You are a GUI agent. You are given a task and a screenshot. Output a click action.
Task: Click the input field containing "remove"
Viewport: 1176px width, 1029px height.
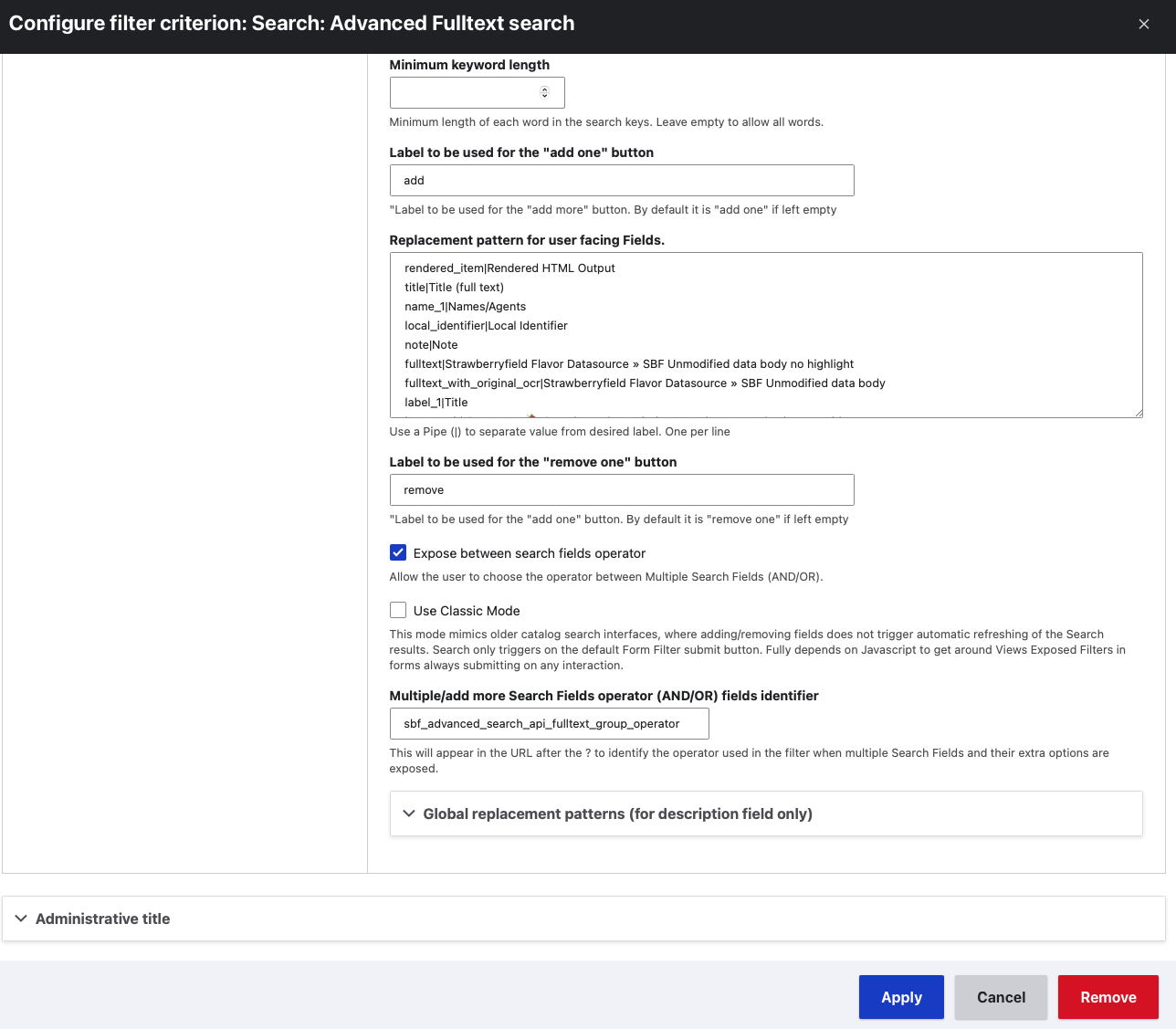(x=621, y=490)
